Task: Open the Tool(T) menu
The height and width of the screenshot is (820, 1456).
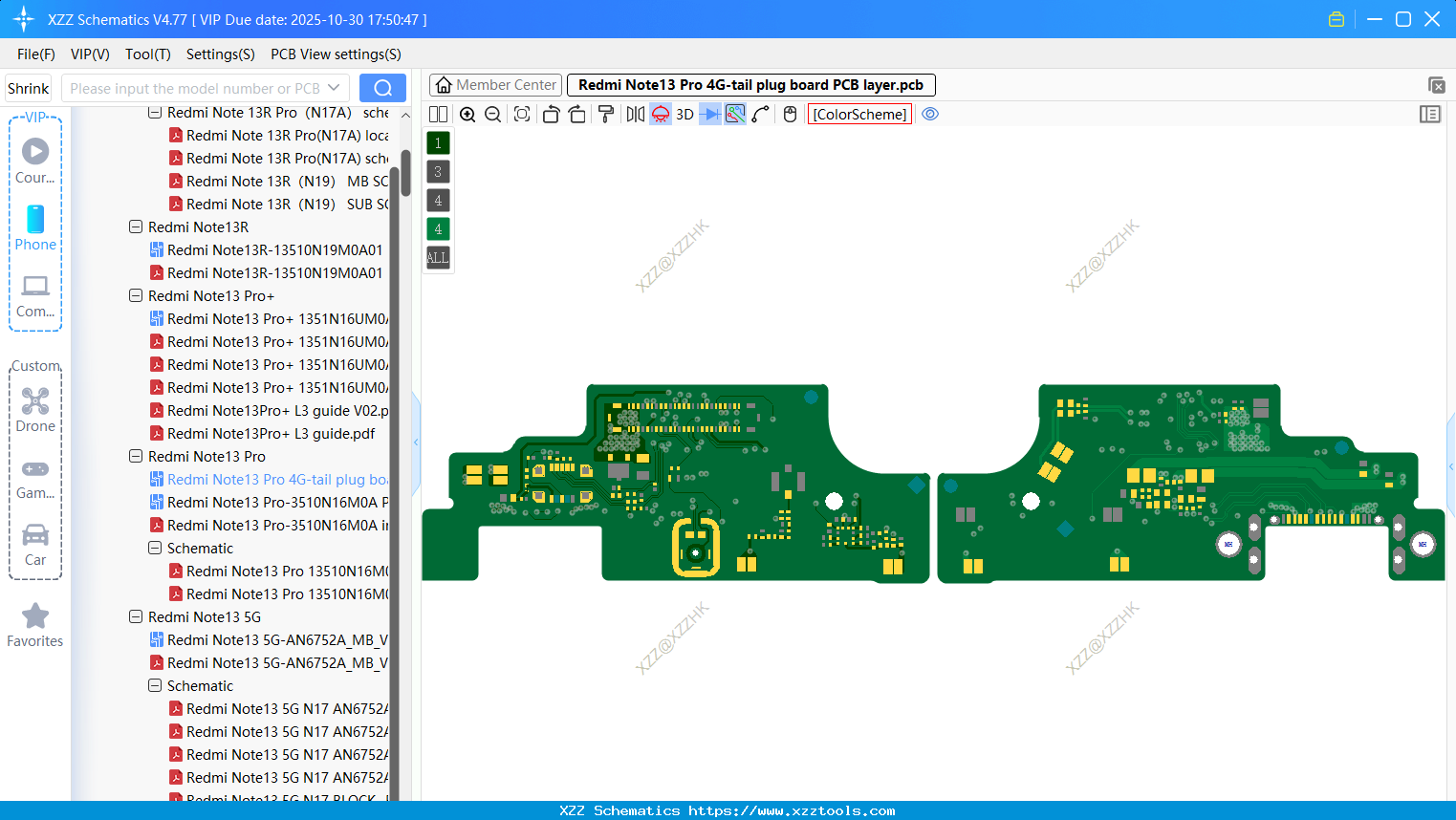Action: 147,54
